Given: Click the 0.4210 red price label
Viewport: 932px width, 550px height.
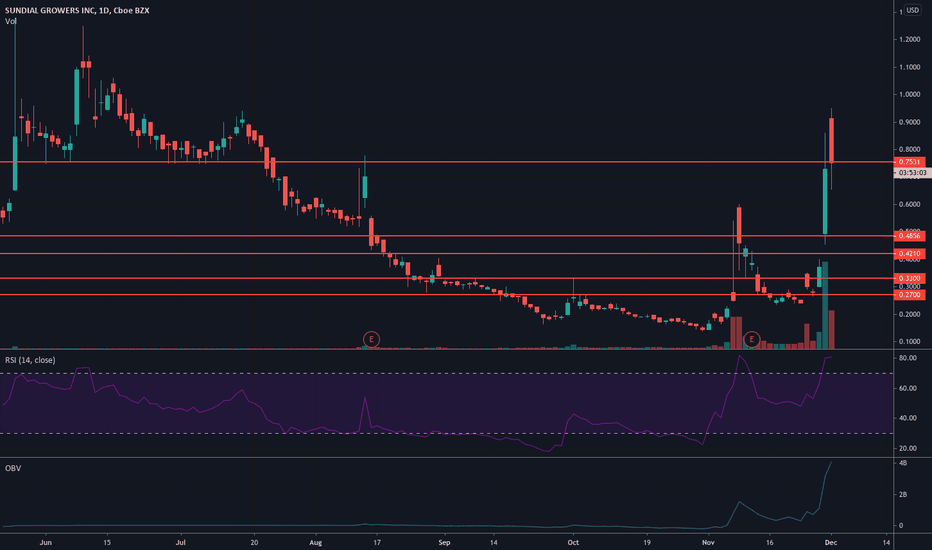Looking at the screenshot, I should (x=909, y=254).
